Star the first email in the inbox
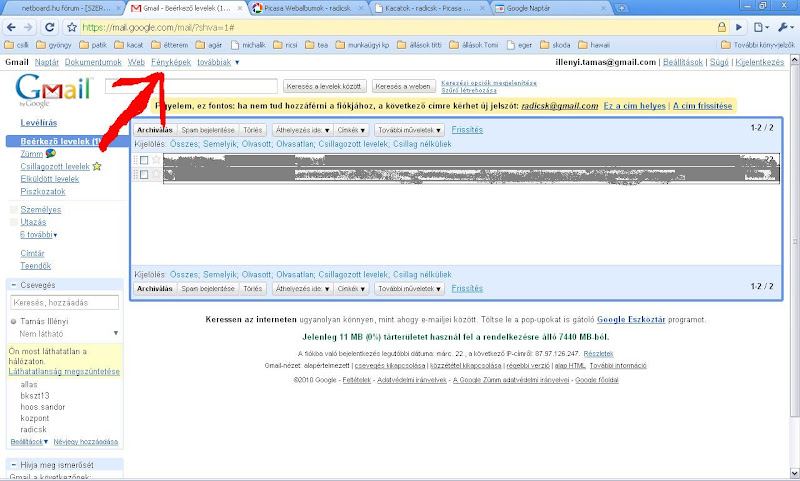The height and width of the screenshot is (481, 800). pos(157,160)
